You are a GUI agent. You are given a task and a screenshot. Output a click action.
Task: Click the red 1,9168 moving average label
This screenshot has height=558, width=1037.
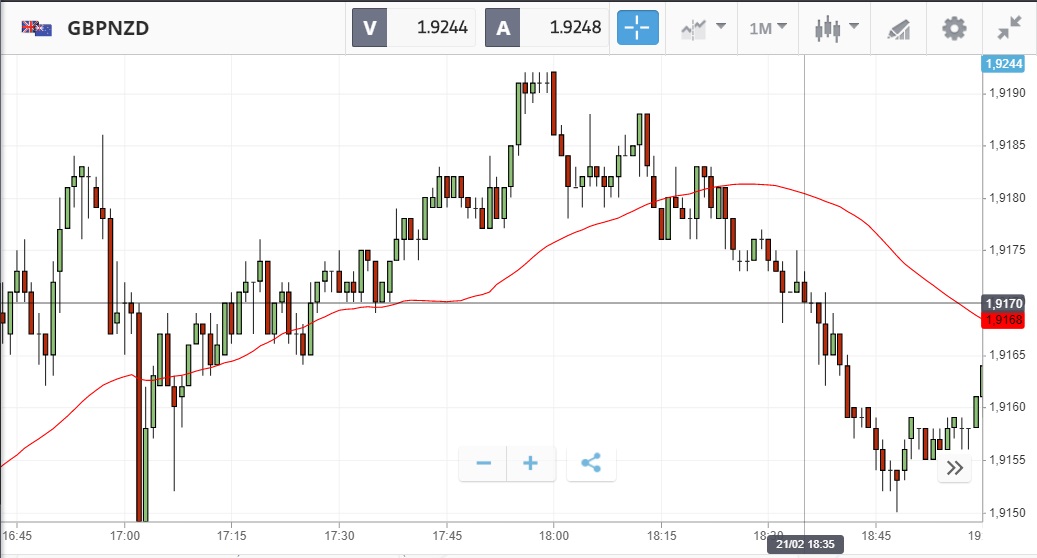click(x=1003, y=320)
